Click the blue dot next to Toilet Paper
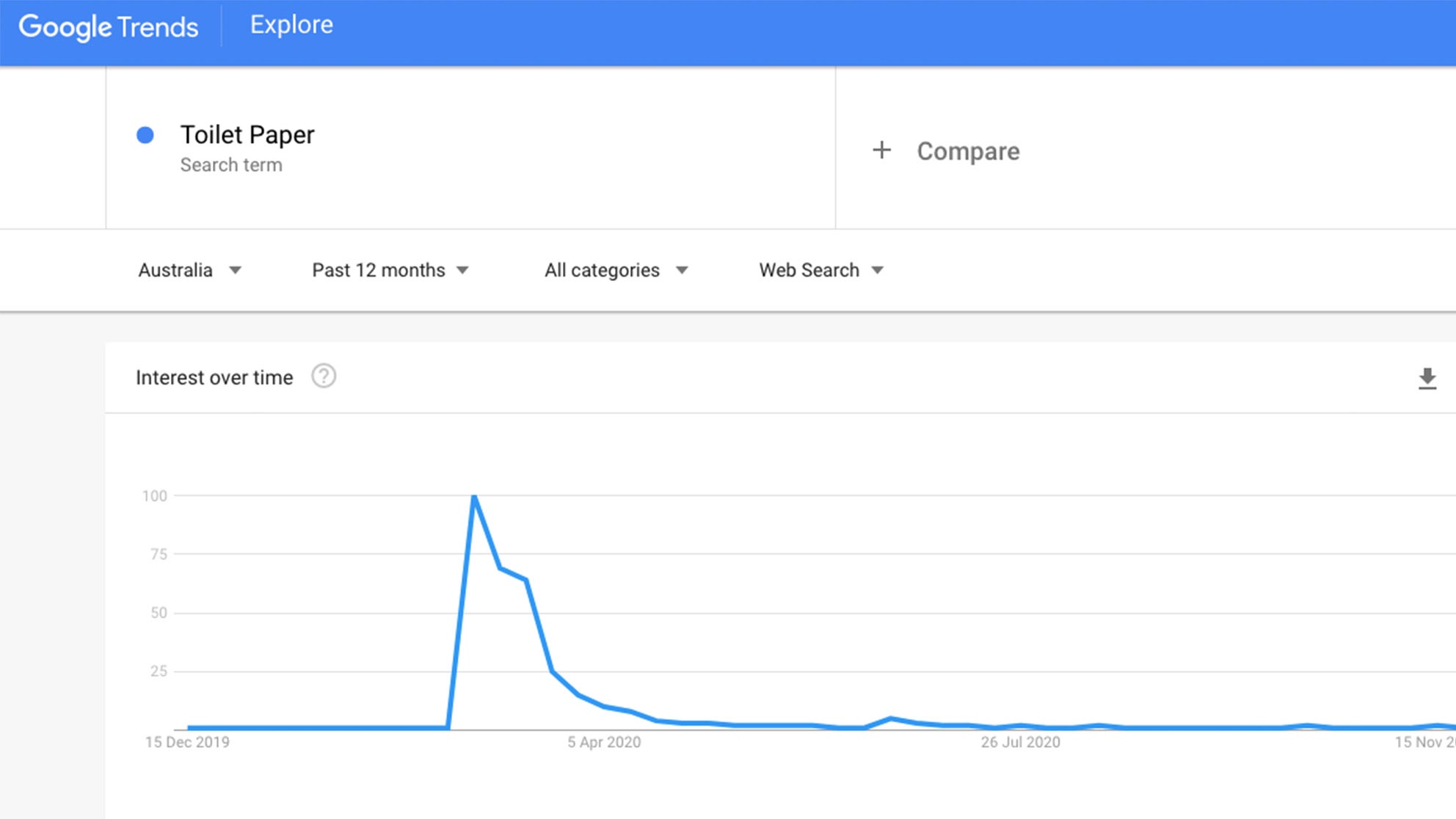Screen dimensions: 1456x819 [145, 135]
